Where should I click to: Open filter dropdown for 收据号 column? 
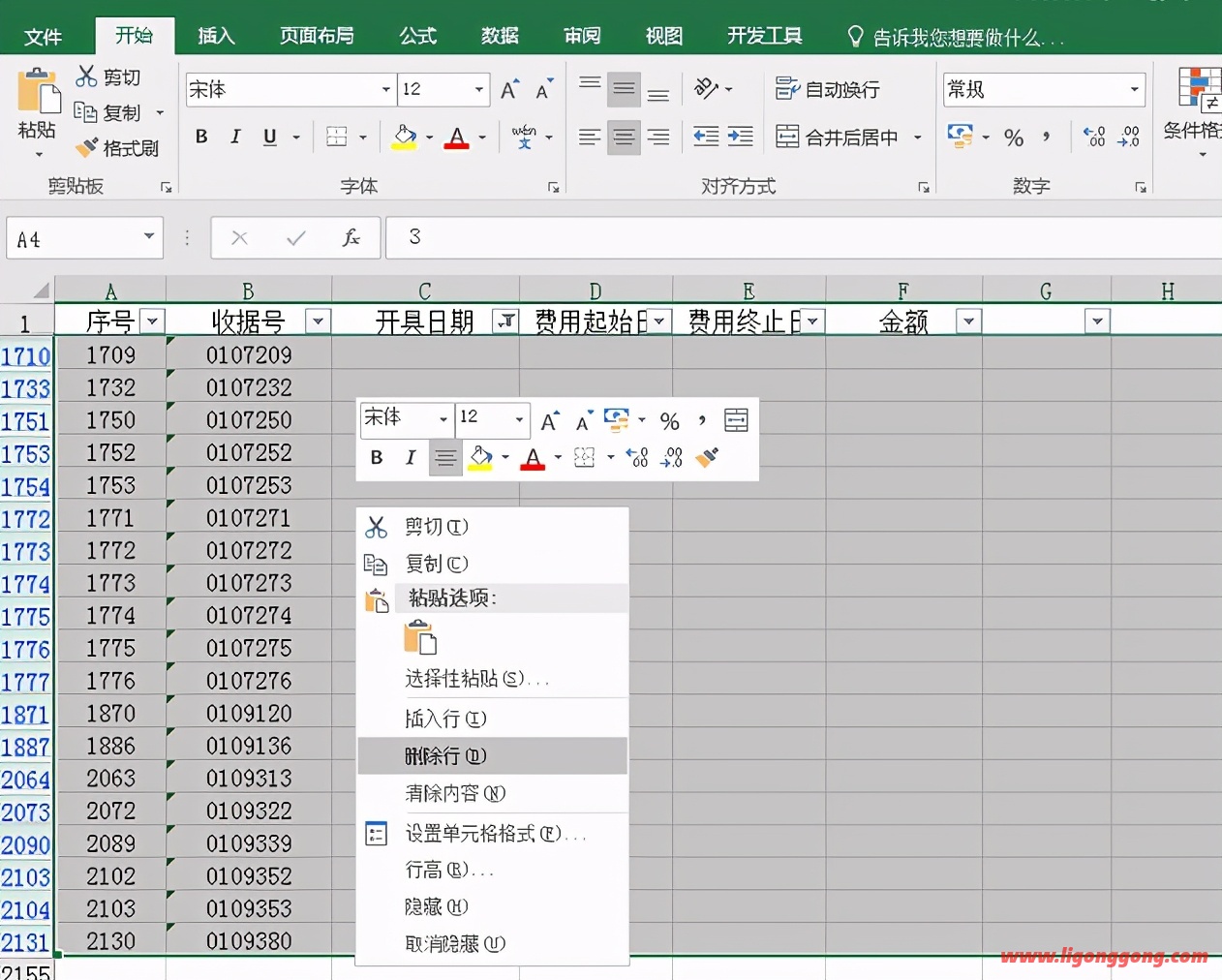click(x=318, y=322)
